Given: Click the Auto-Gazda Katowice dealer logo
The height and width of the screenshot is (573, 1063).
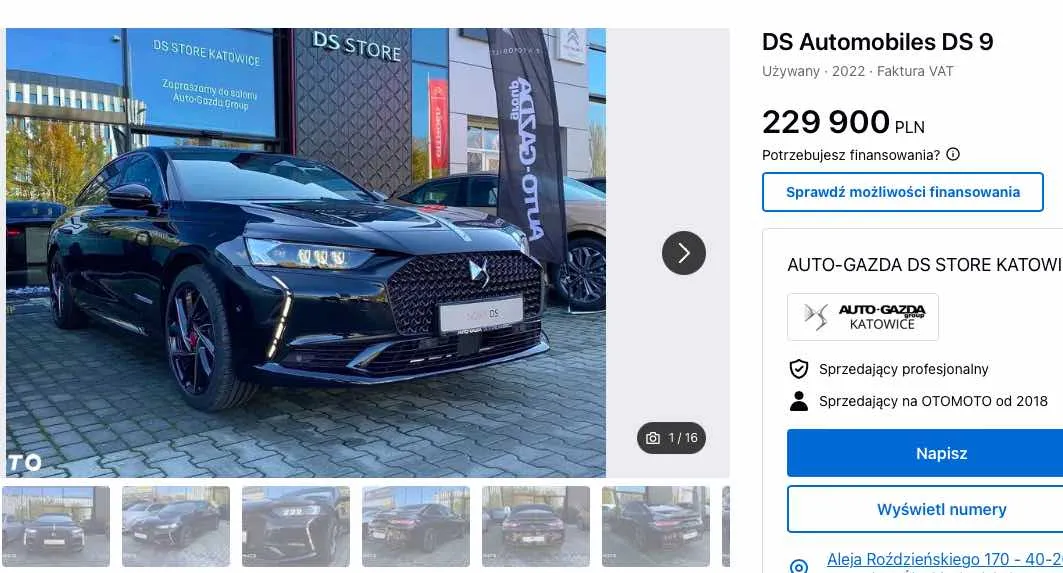Looking at the screenshot, I should (862, 317).
